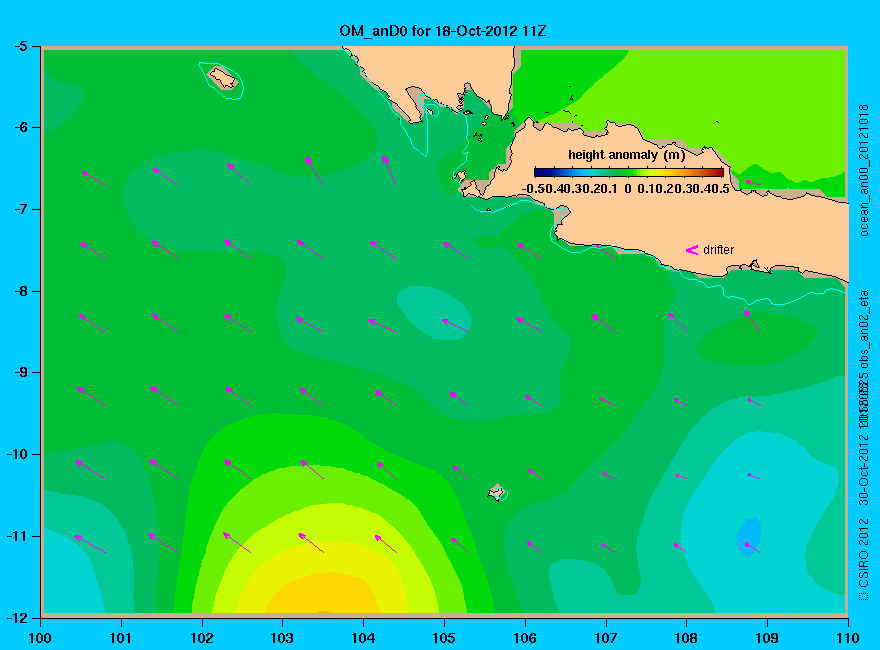Click the bright light-green sea area in the top right corner
Viewport: 880px width, 650px height.
coord(730,101)
